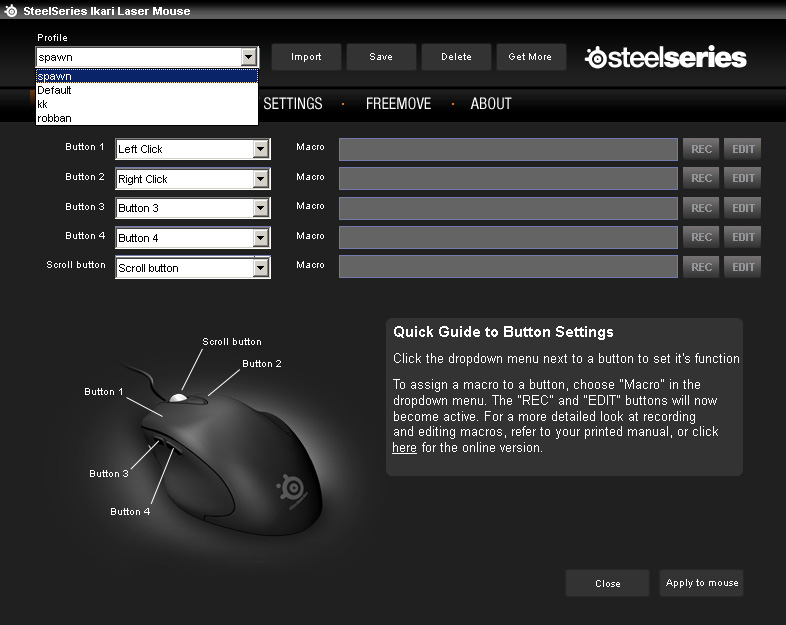Screen dimensions: 786x625
Task: Click the Button 4 Macro field
Action: [x=508, y=237]
